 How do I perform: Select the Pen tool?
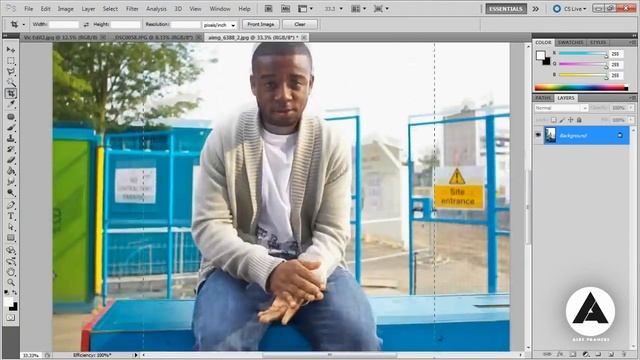click(x=11, y=205)
